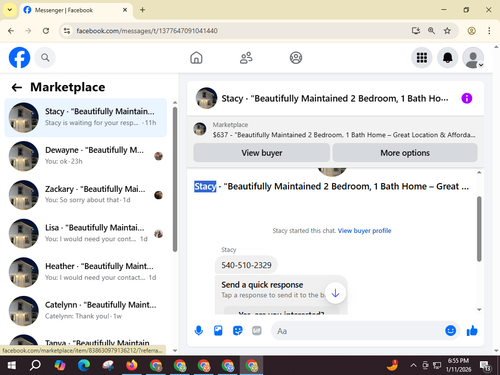Go to the Home feed icon
Screen dimensions: 500x375
tap(196, 58)
